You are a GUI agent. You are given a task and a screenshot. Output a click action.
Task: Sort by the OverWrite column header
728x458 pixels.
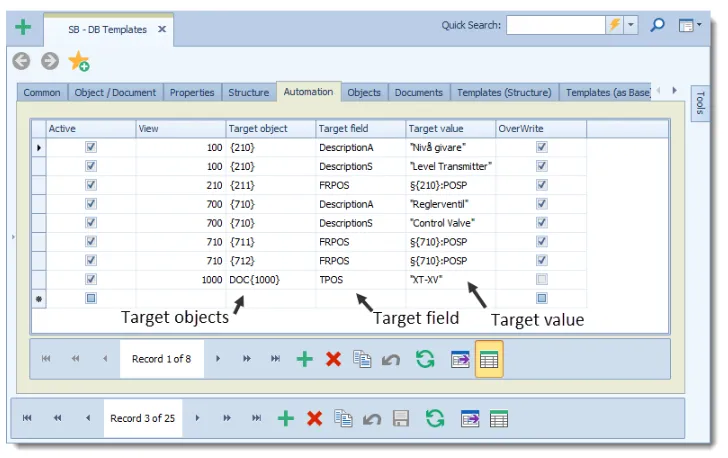541,129
